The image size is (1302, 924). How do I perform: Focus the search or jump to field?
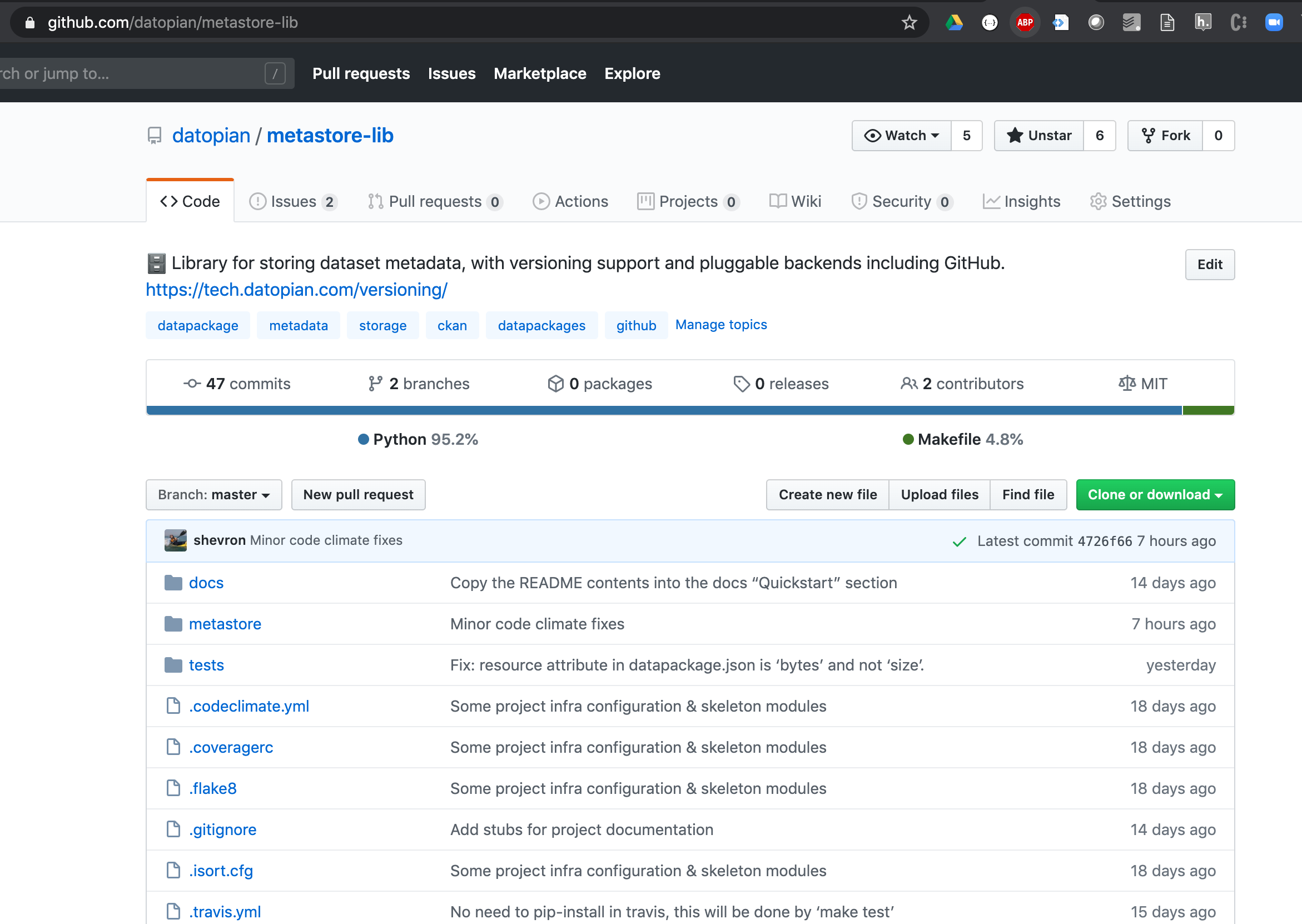(131, 73)
